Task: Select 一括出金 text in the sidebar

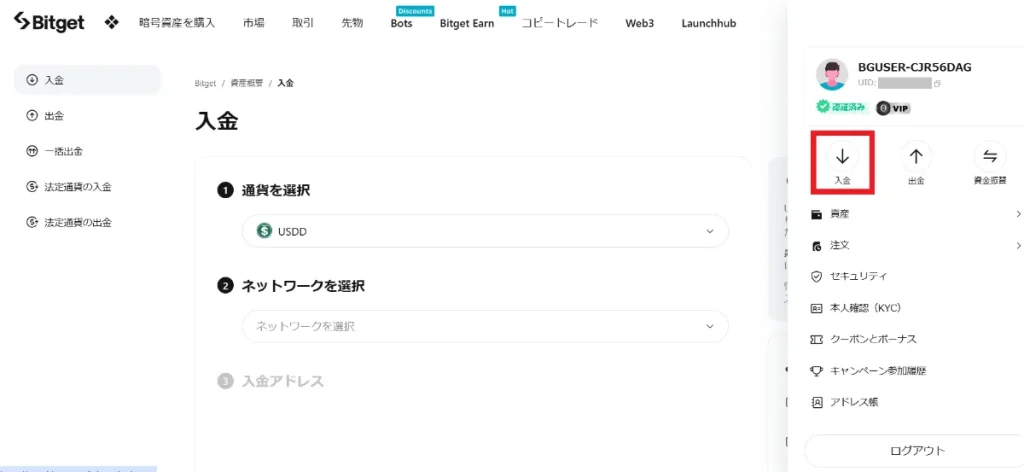Action: coord(63,151)
